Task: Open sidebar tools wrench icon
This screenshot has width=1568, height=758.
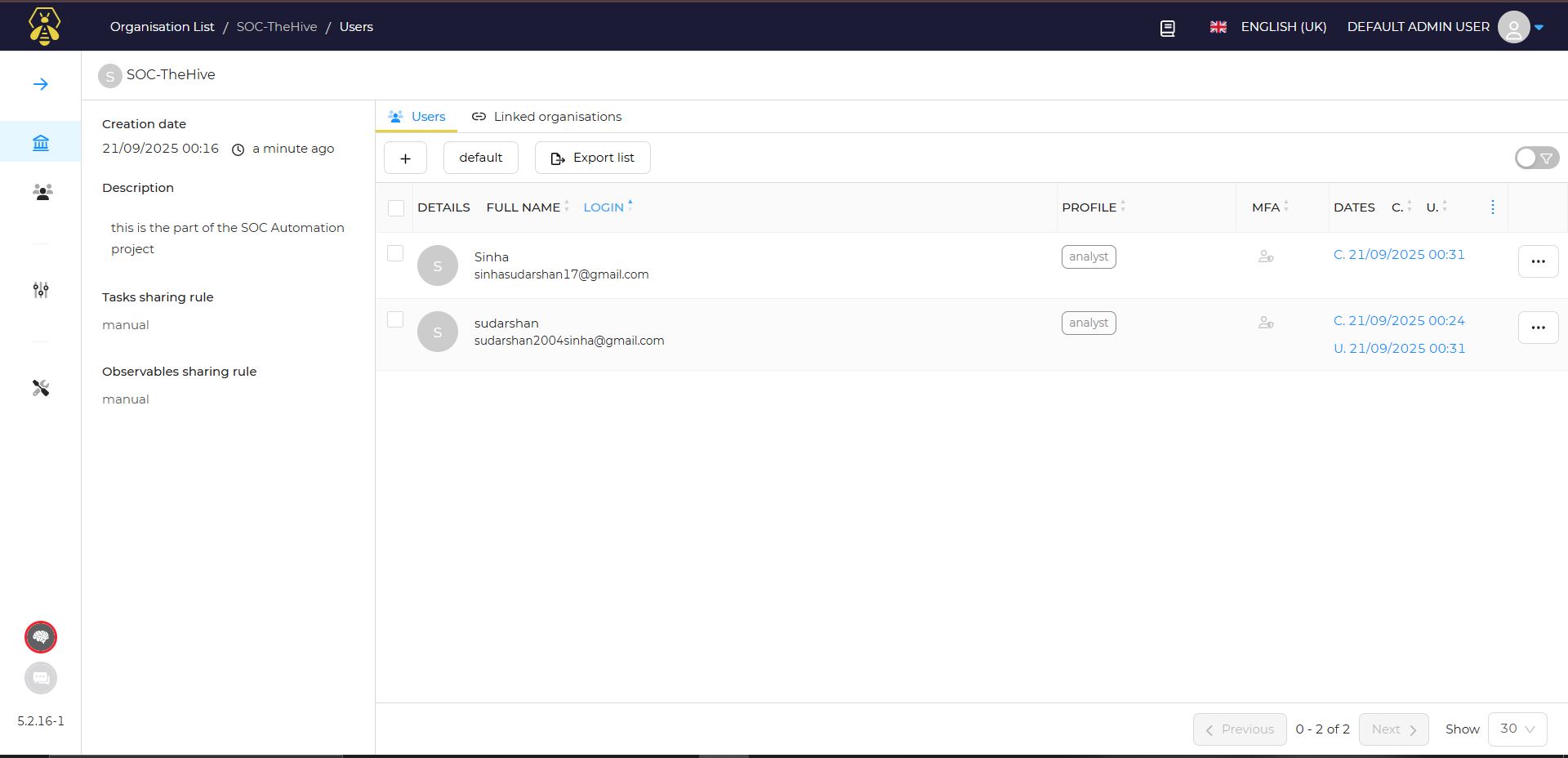Action: [41, 388]
